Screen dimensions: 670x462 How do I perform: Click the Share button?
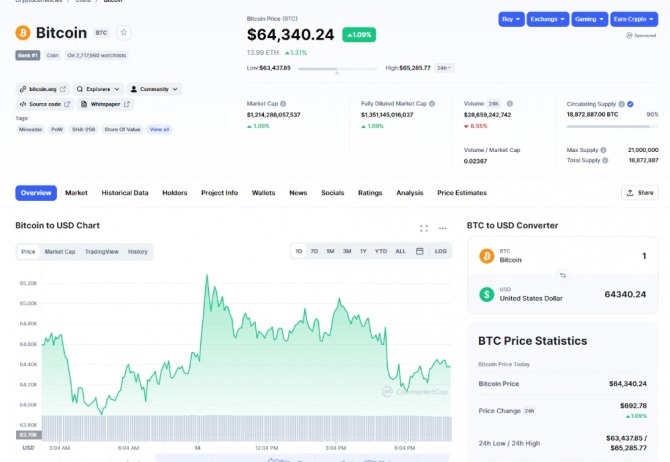pos(640,193)
